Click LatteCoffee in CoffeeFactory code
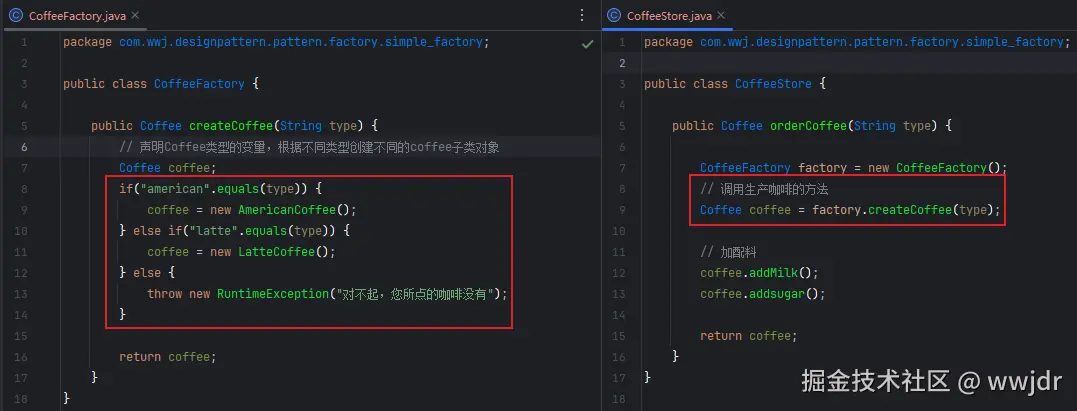 tap(276, 252)
